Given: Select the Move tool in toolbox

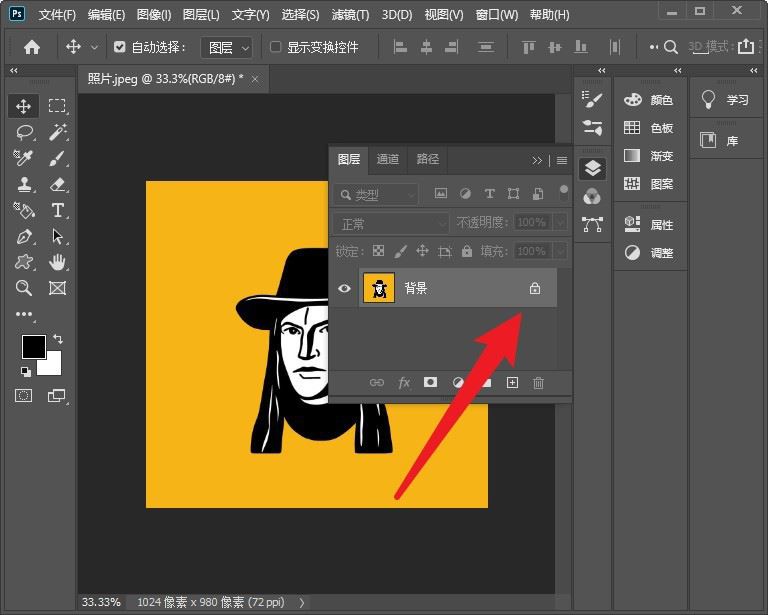Looking at the screenshot, I should (x=24, y=106).
